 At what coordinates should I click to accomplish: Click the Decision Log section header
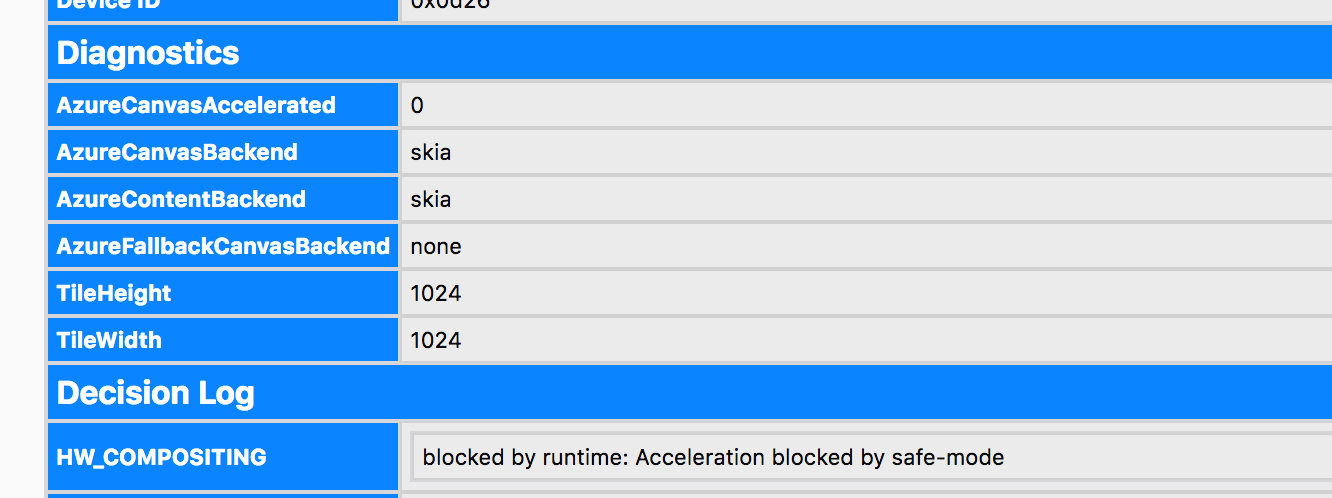click(156, 393)
